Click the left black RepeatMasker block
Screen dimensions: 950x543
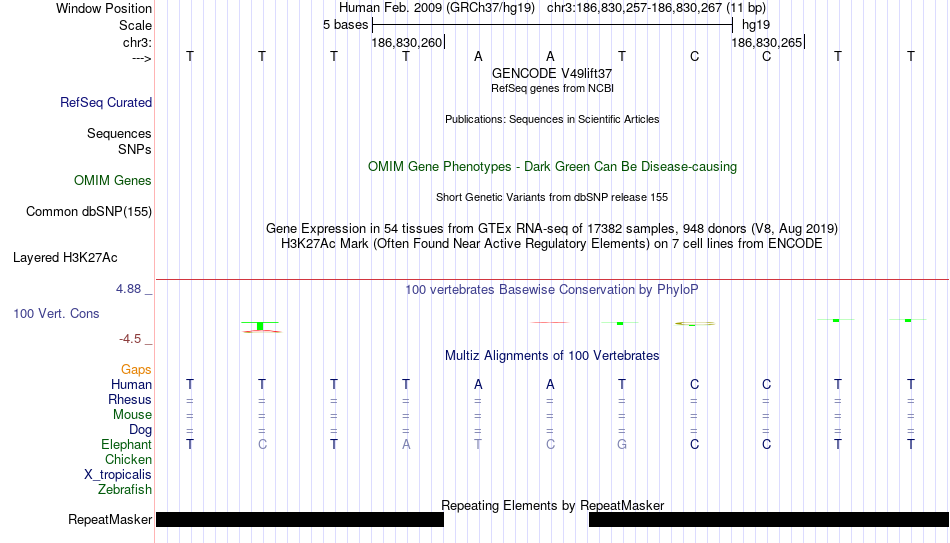click(x=300, y=519)
